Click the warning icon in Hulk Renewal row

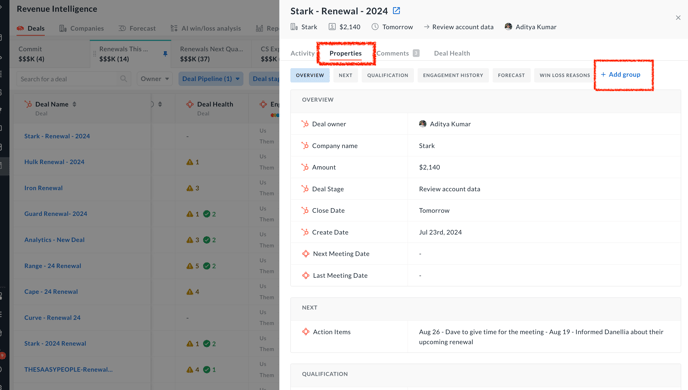click(x=190, y=162)
